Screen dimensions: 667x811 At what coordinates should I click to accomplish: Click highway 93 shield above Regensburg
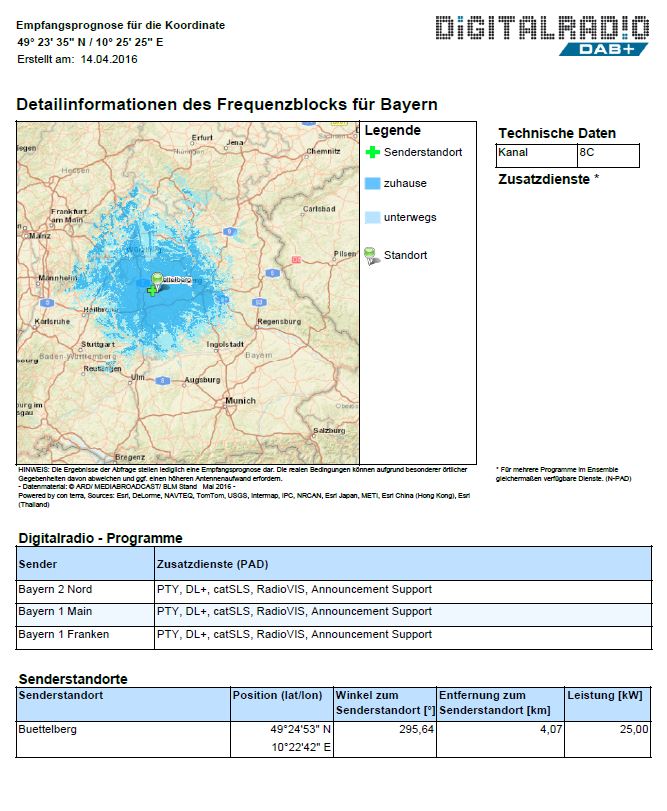(x=258, y=301)
